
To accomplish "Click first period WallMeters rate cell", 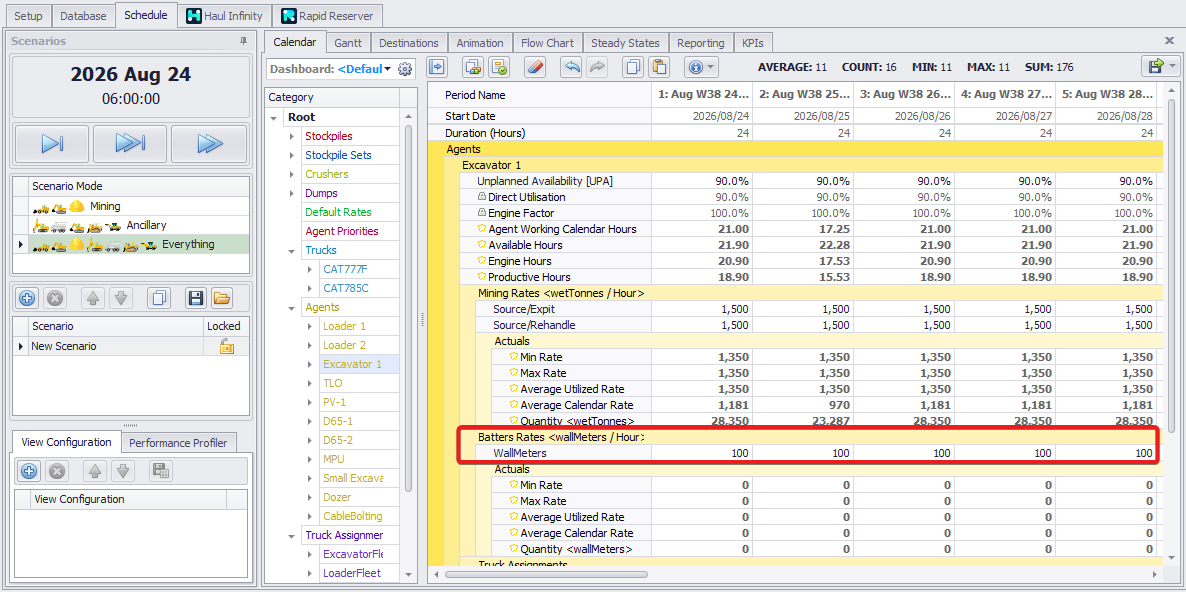I will click(700, 453).
